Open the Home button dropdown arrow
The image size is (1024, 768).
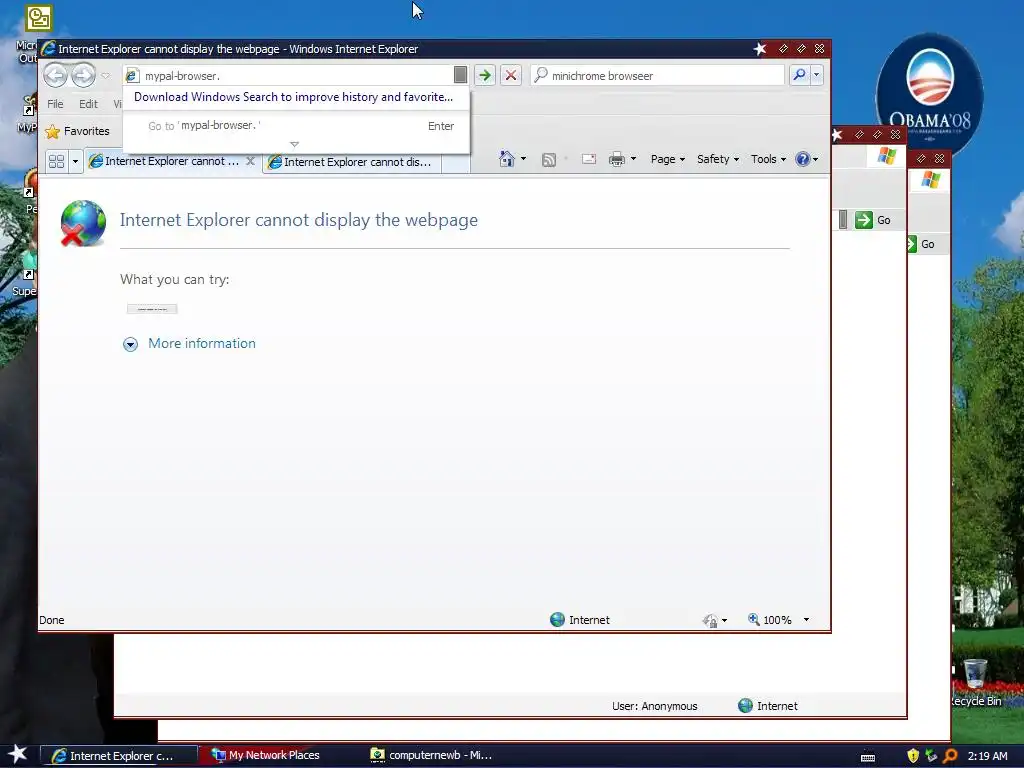click(523, 159)
